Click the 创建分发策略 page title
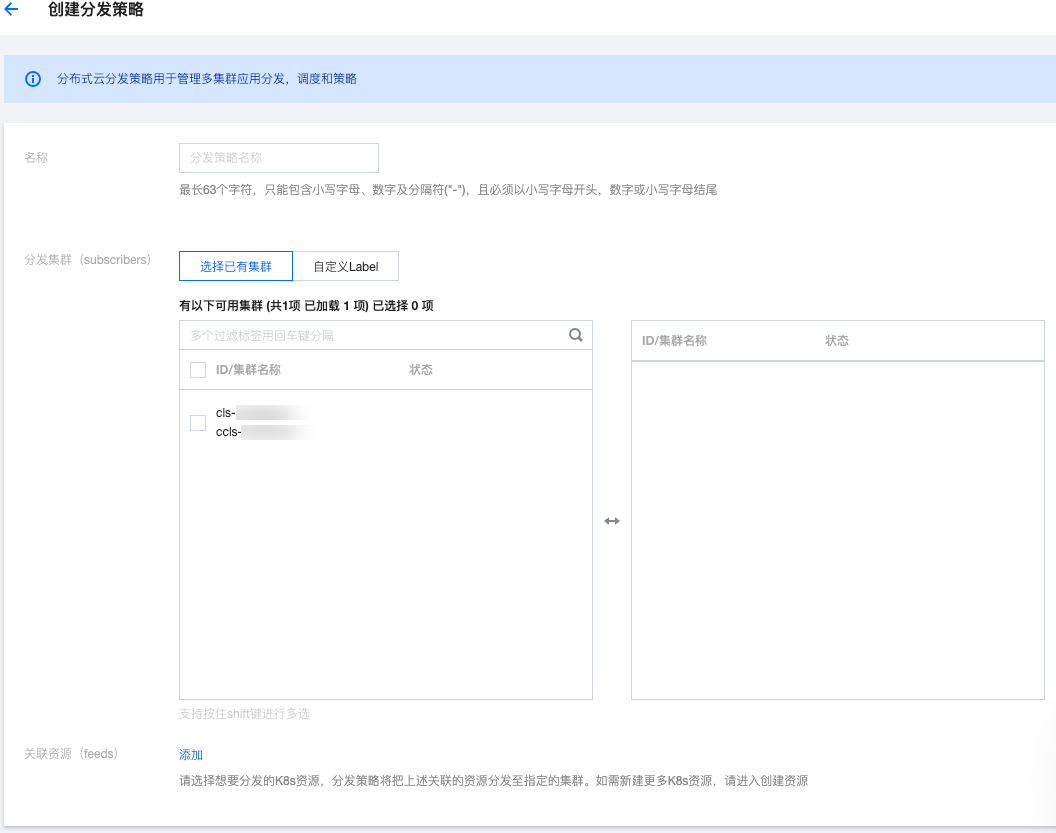Image resolution: width=1056 pixels, height=833 pixels. [x=96, y=9]
